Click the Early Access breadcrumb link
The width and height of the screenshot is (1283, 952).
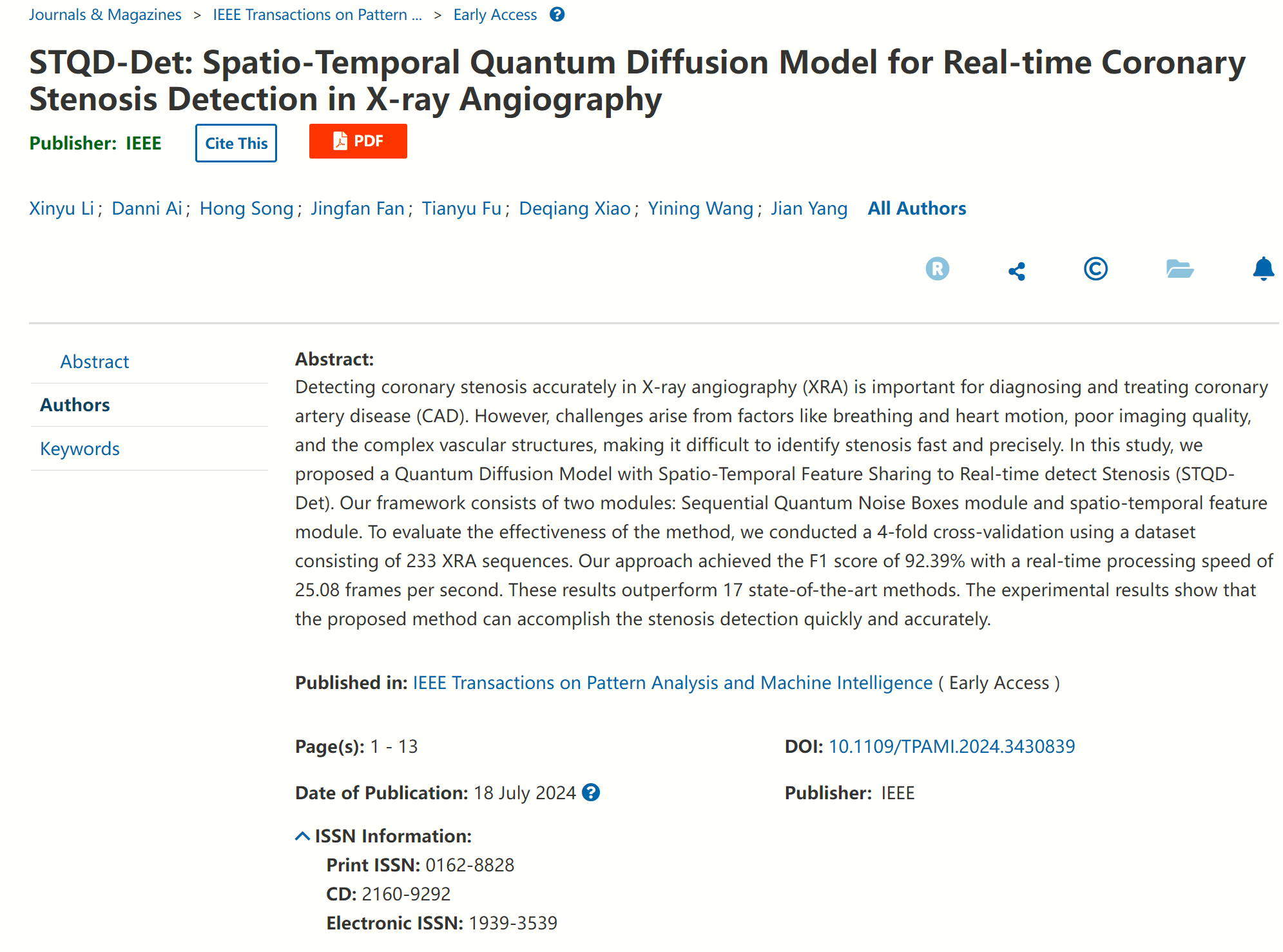coord(495,14)
